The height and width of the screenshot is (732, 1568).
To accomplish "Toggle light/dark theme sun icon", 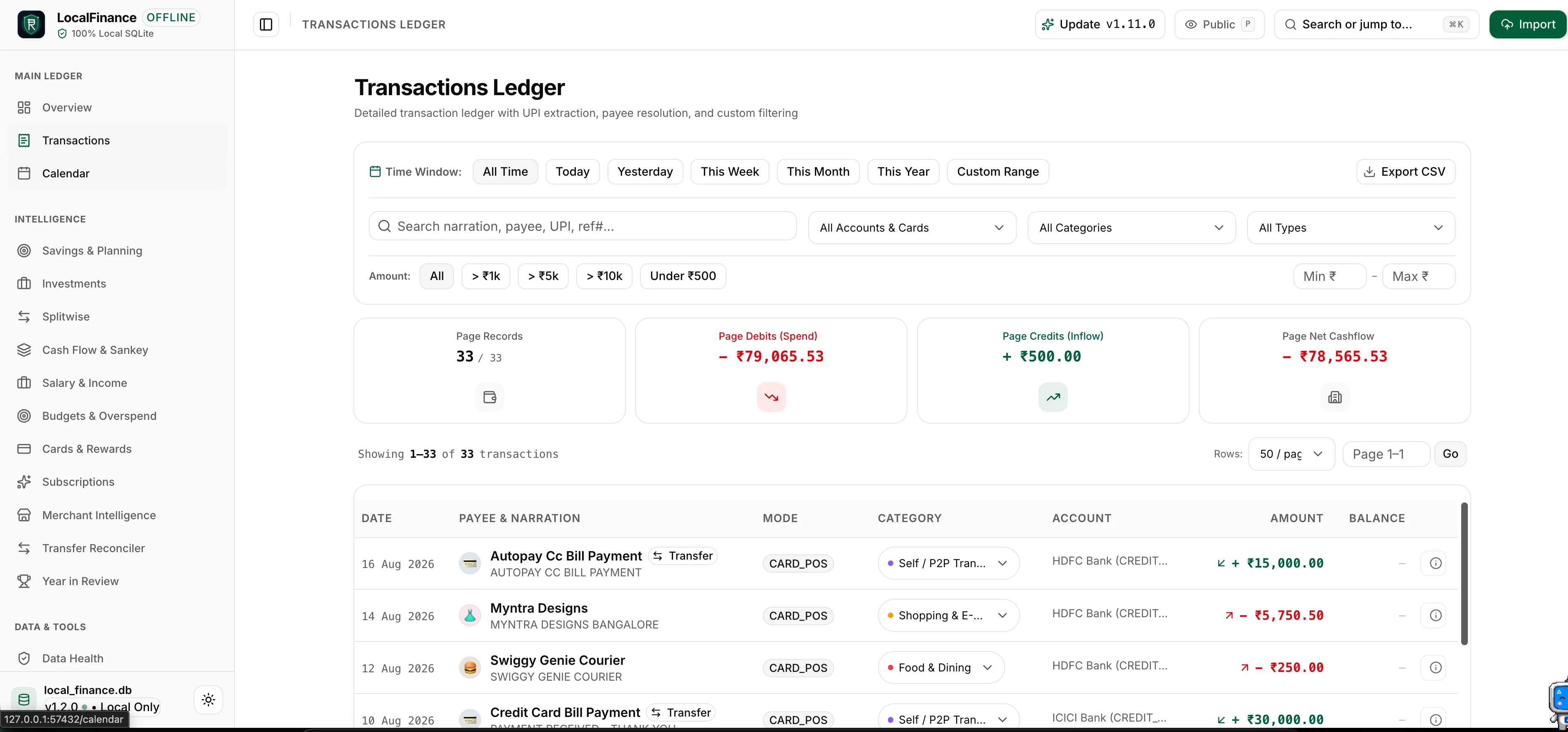I will coord(208,699).
